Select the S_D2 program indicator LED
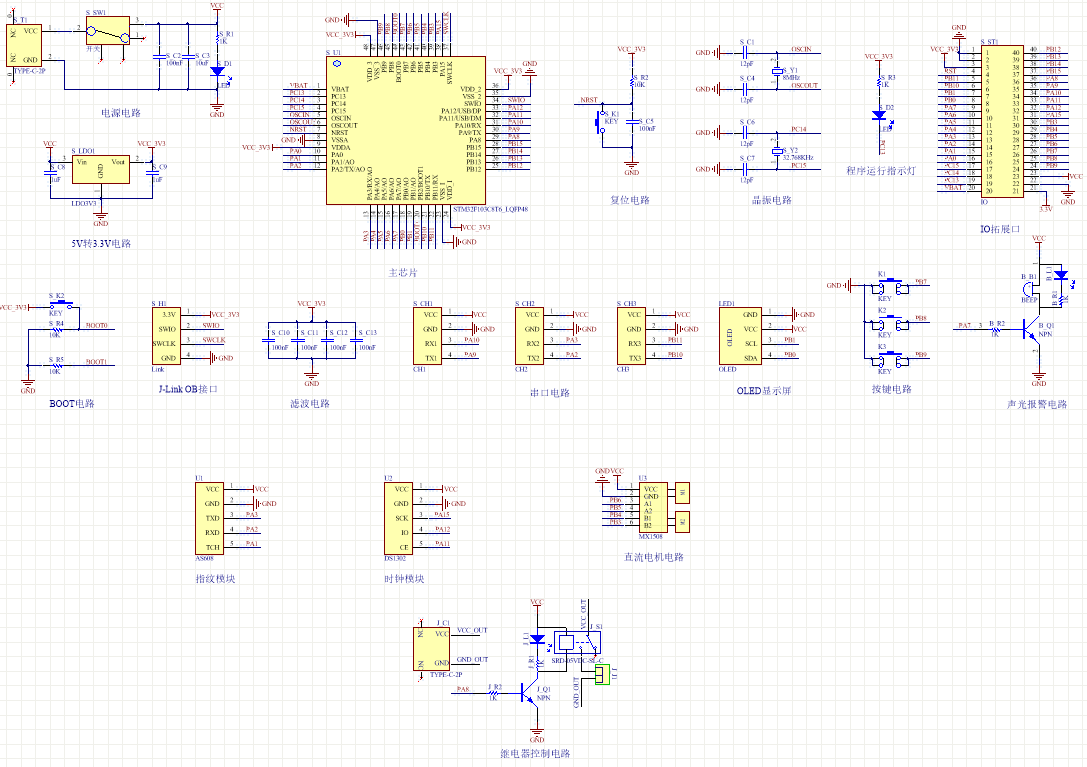1087x767 pixels. pyautogui.click(x=879, y=116)
